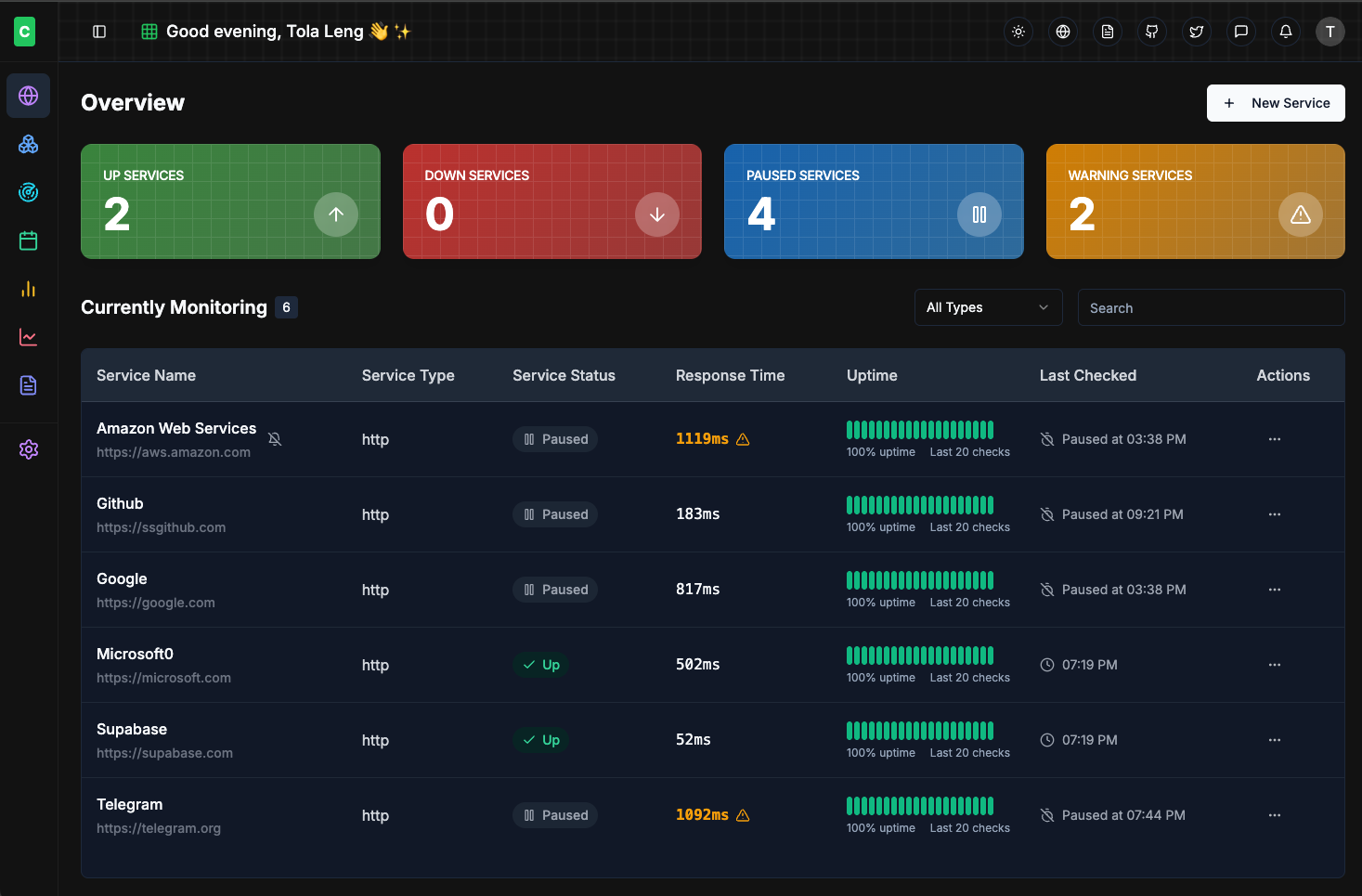Image resolution: width=1362 pixels, height=896 pixels.
Task: Select the calendar icon in the sidebar
Action: pos(28,240)
